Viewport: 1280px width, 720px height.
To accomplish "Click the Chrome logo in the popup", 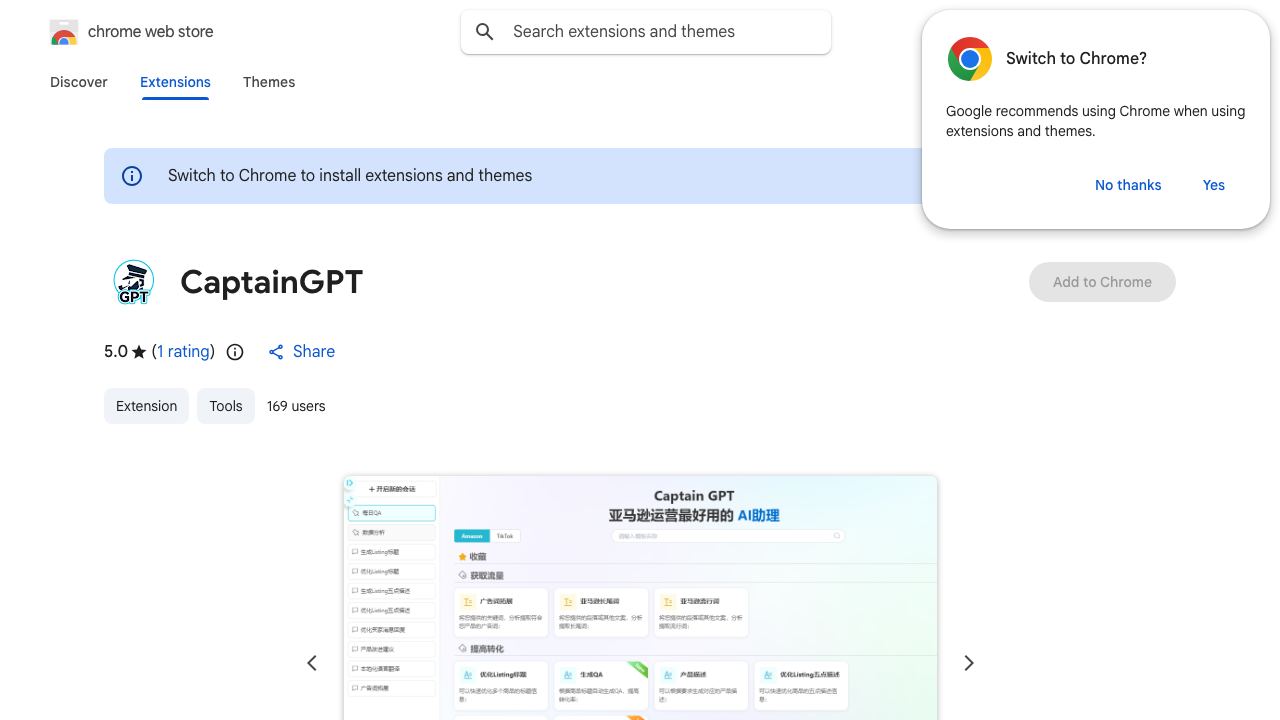I will click(970, 59).
